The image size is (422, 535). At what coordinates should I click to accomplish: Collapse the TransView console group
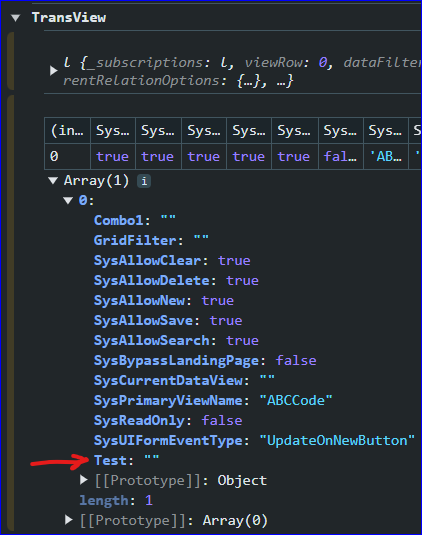16,18
